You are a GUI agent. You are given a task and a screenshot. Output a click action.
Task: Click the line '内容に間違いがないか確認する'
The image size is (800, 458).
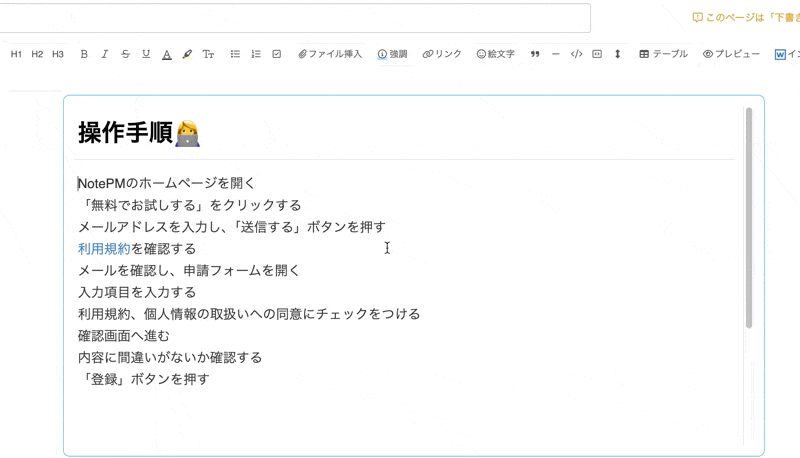[x=170, y=358]
